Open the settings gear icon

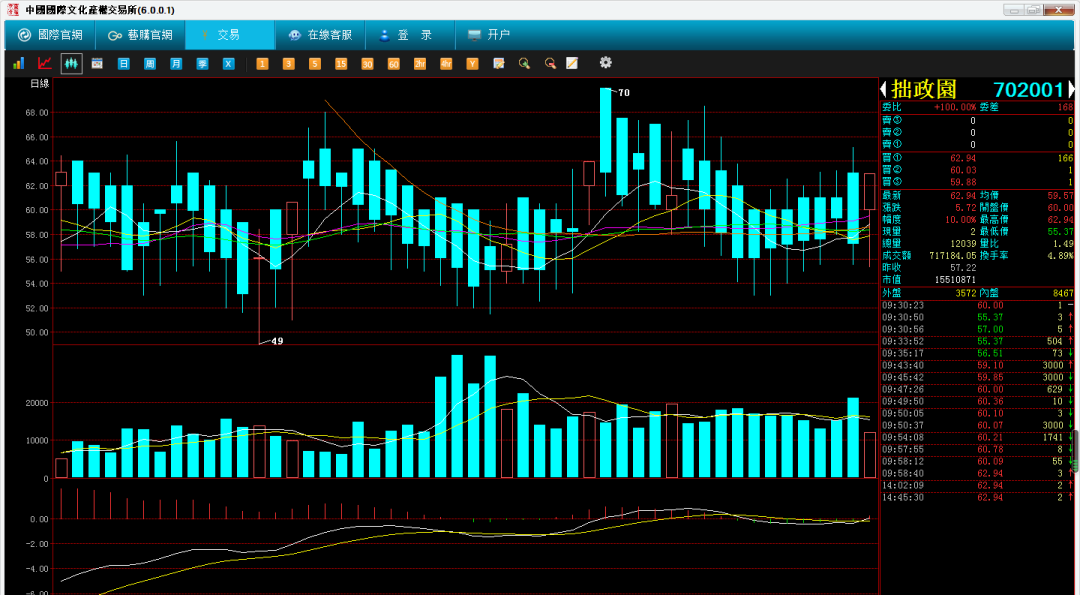pos(605,63)
